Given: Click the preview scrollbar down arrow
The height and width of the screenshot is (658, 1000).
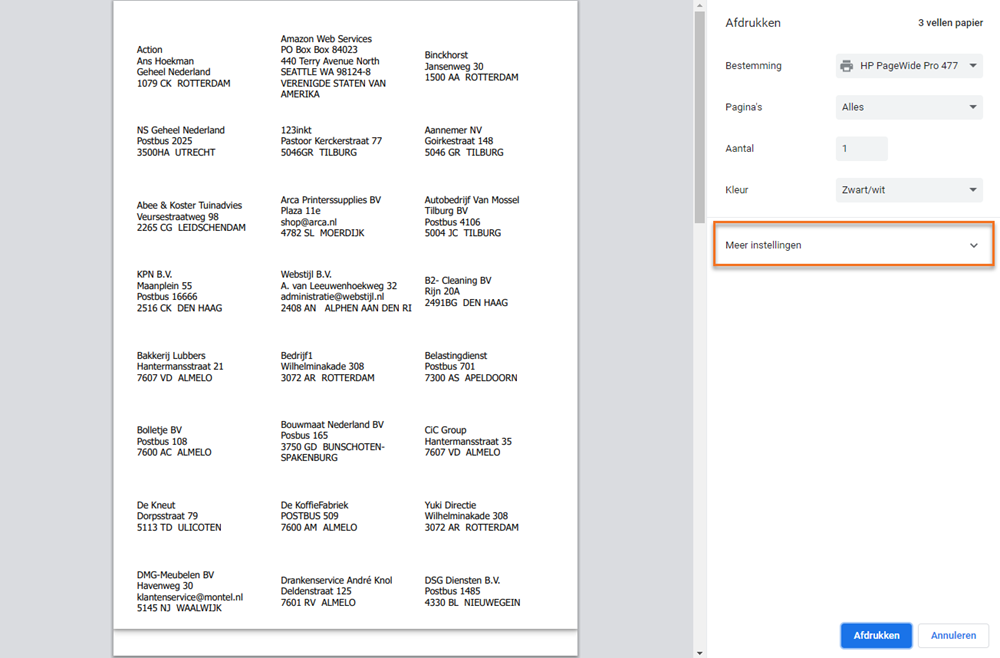Looking at the screenshot, I should 700,653.
